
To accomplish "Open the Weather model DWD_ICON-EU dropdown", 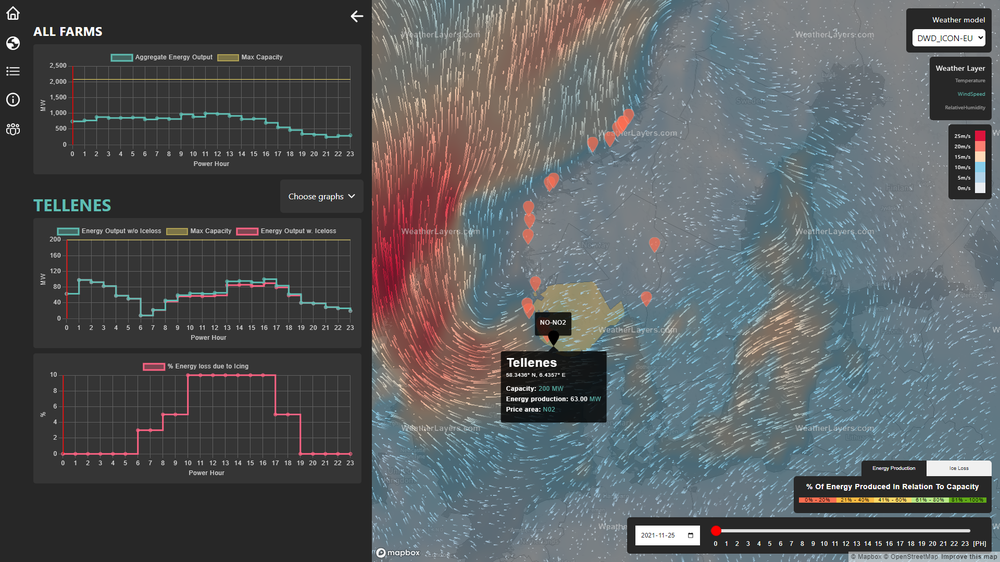I will click(x=948, y=38).
